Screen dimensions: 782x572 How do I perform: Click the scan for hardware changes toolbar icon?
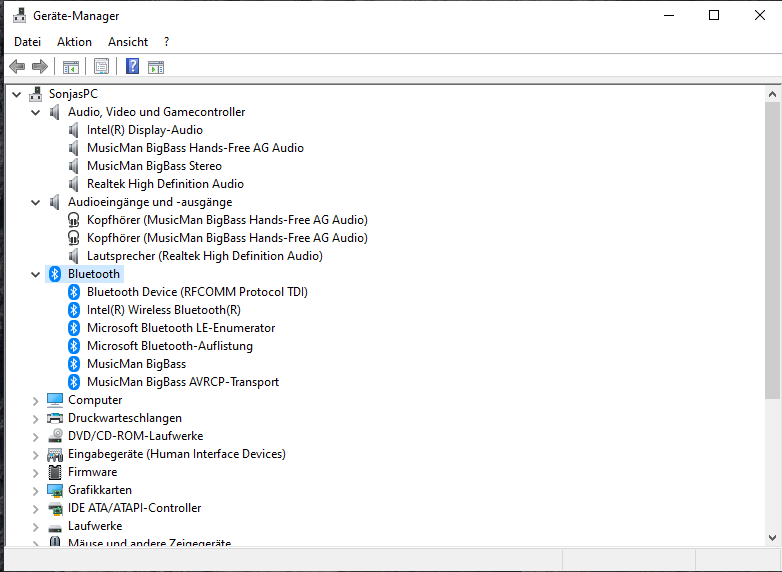tap(156, 67)
